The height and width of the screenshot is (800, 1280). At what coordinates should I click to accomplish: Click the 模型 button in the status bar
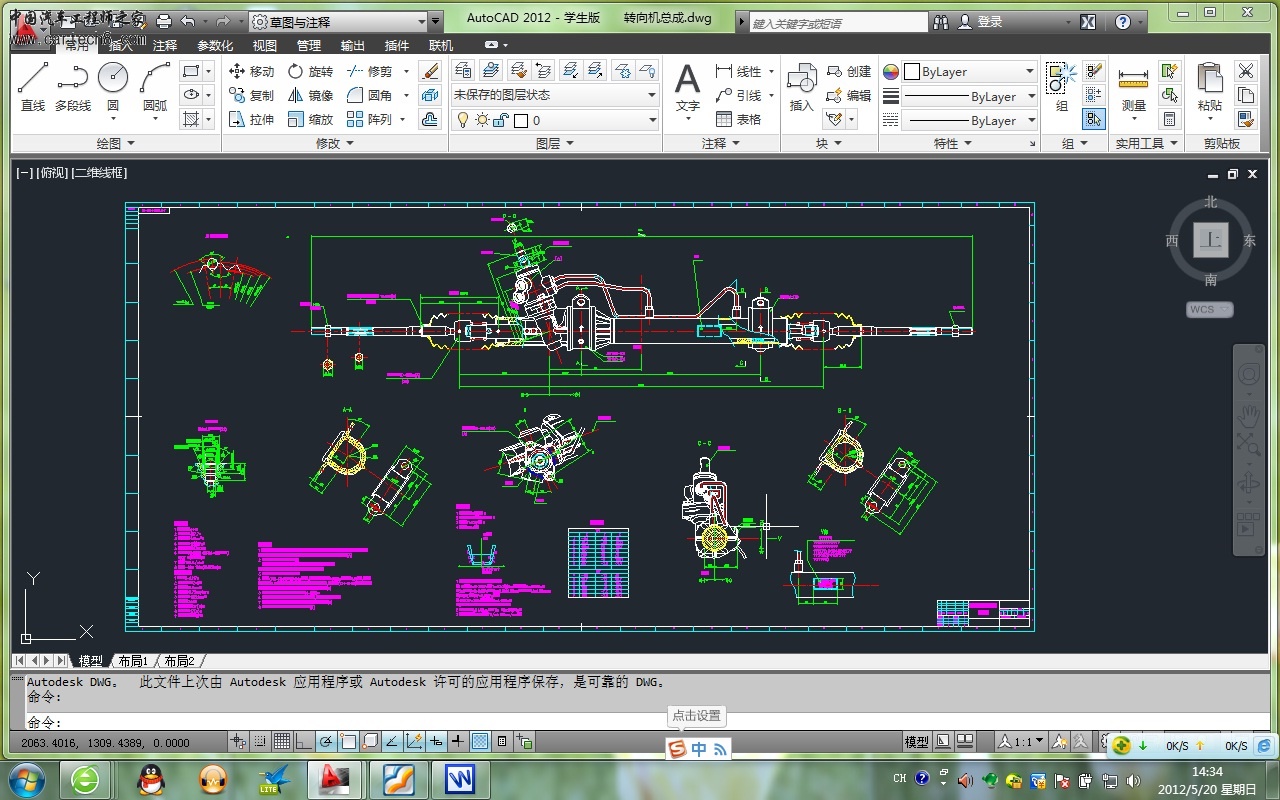(x=917, y=742)
